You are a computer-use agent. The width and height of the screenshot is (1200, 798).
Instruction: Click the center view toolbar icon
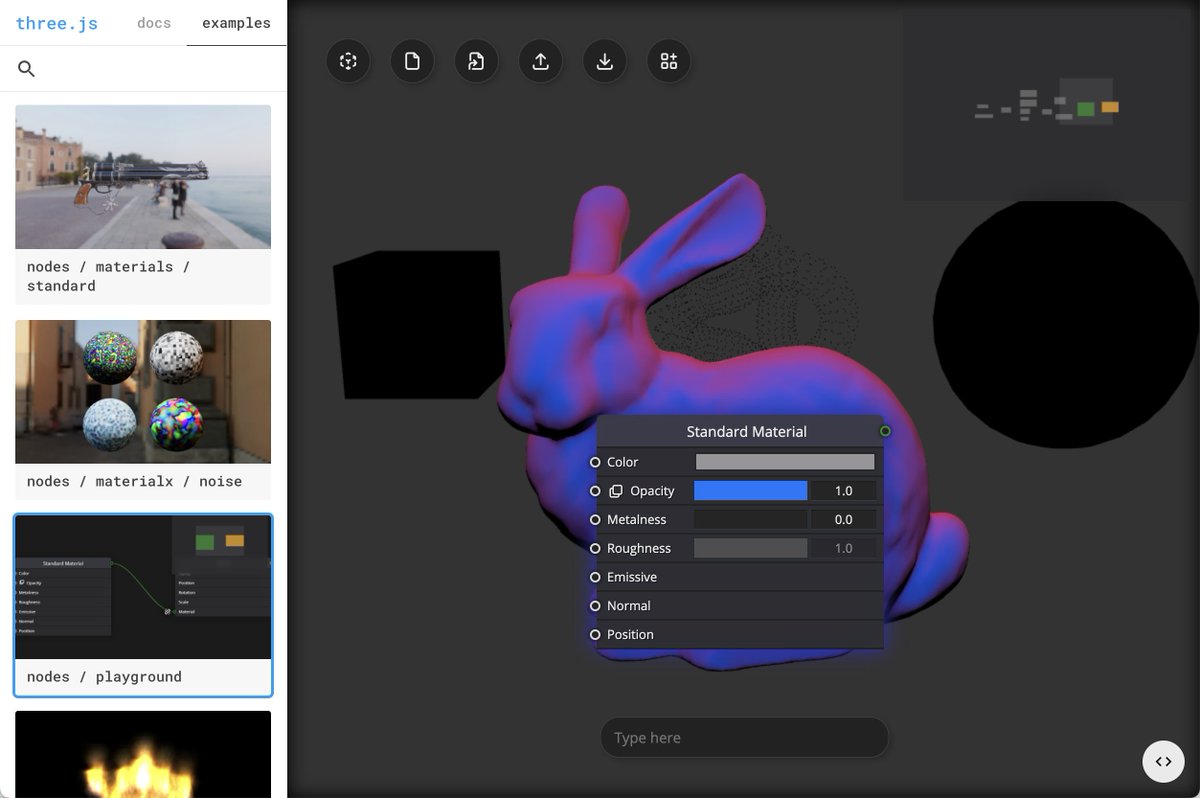pos(348,61)
